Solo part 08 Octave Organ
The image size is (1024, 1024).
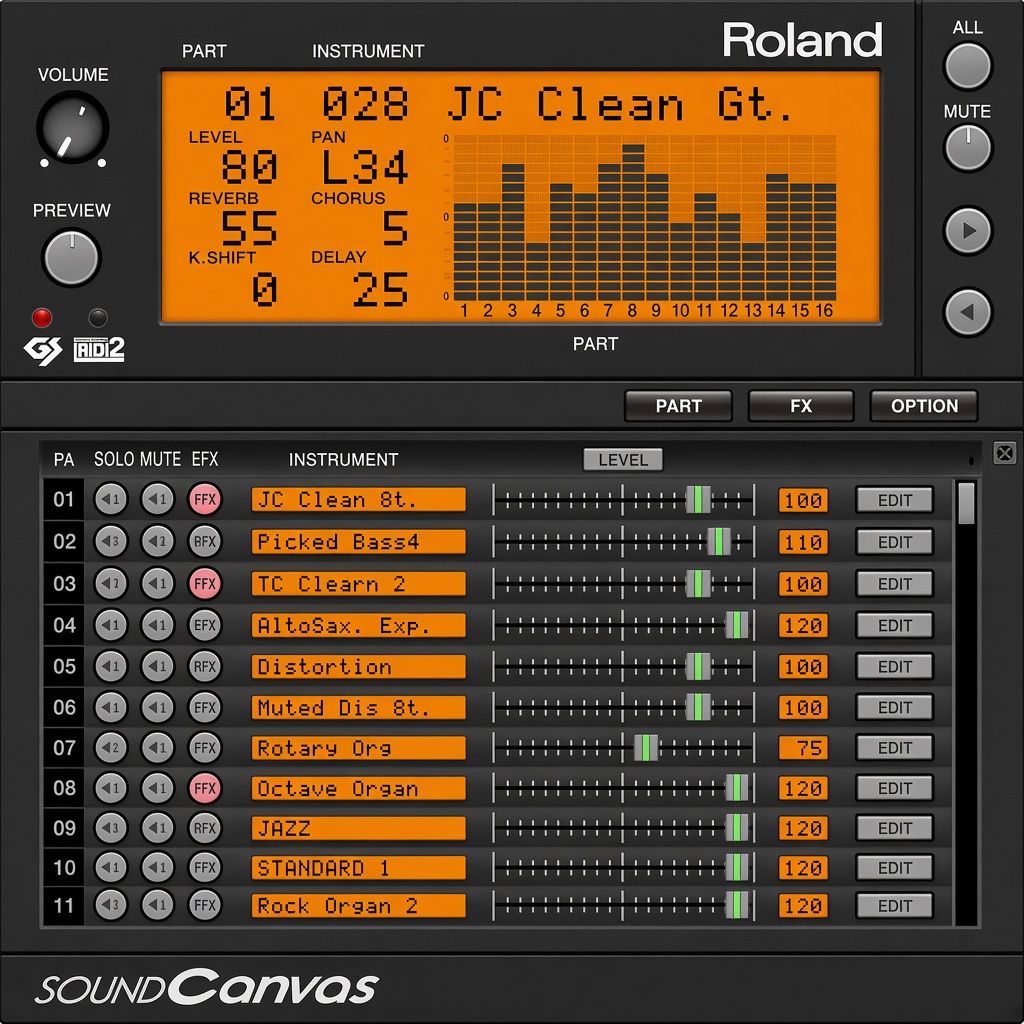click(111, 788)
